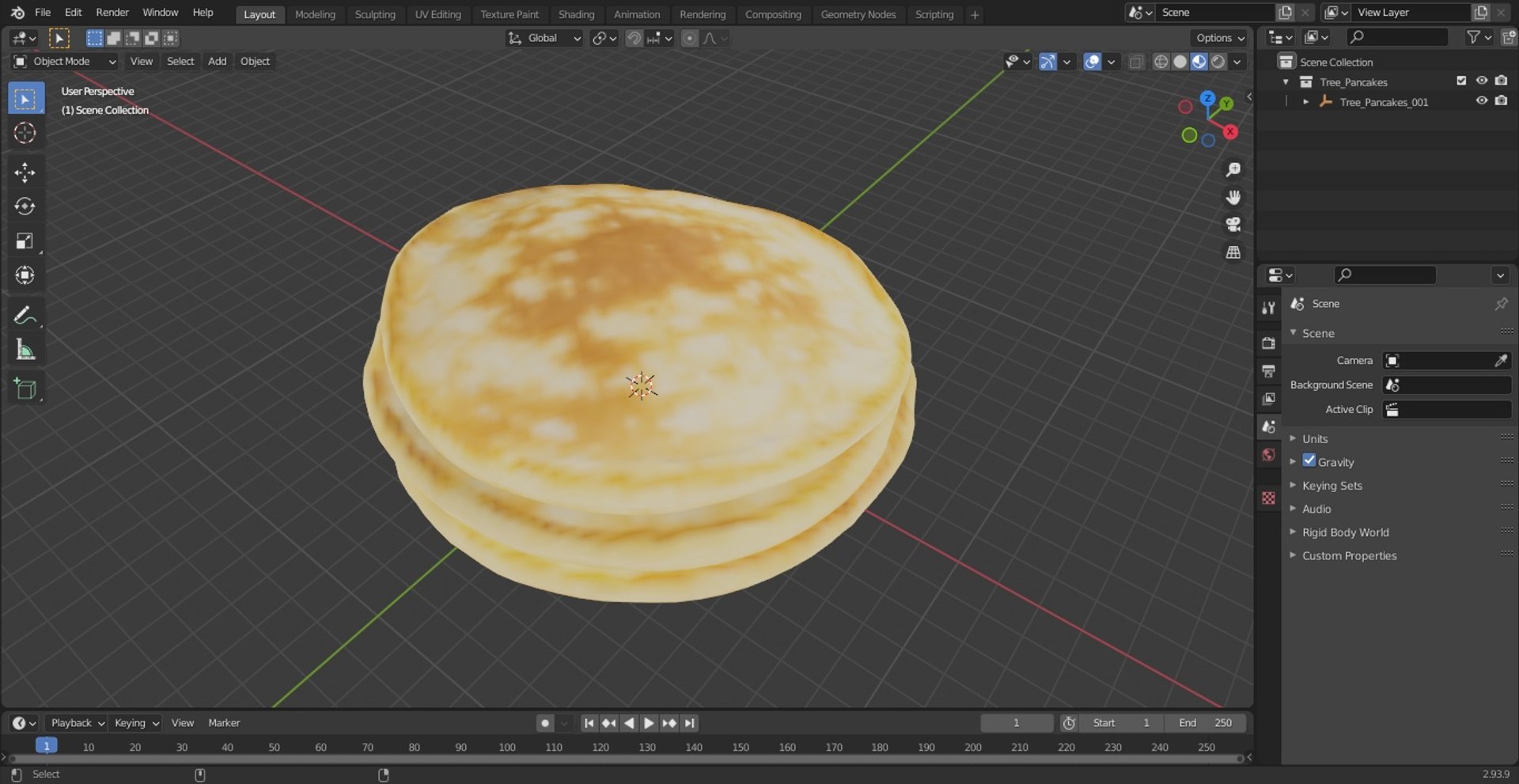1519x784 pixels.
Task: Click the viewport zoom magnifier icon
Action: [1233, 170]
